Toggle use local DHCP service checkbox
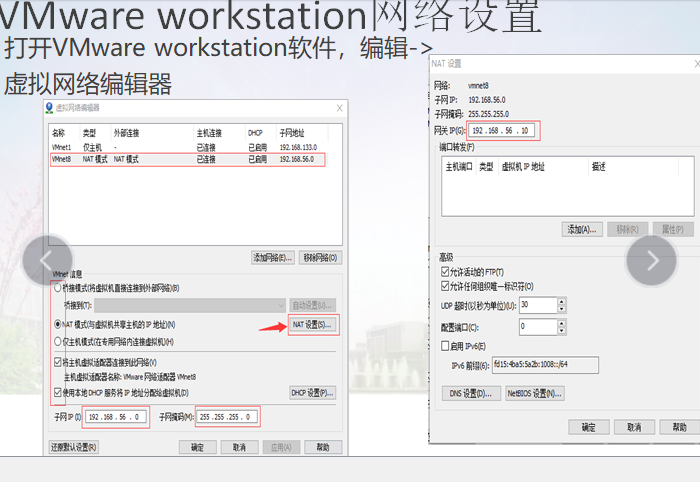Image resolution: width=700 pixels, height=482 pixels. [x=58, y=392]
